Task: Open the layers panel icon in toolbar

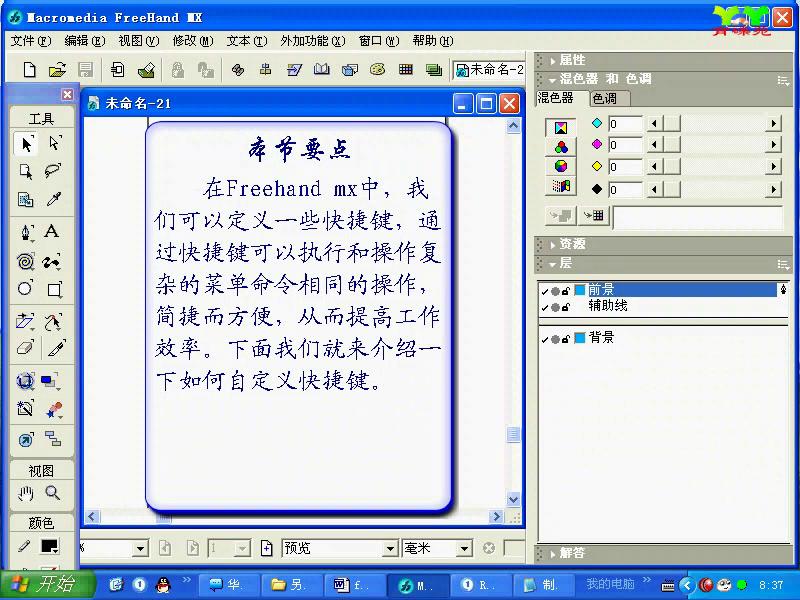Action: coord(434,69)
